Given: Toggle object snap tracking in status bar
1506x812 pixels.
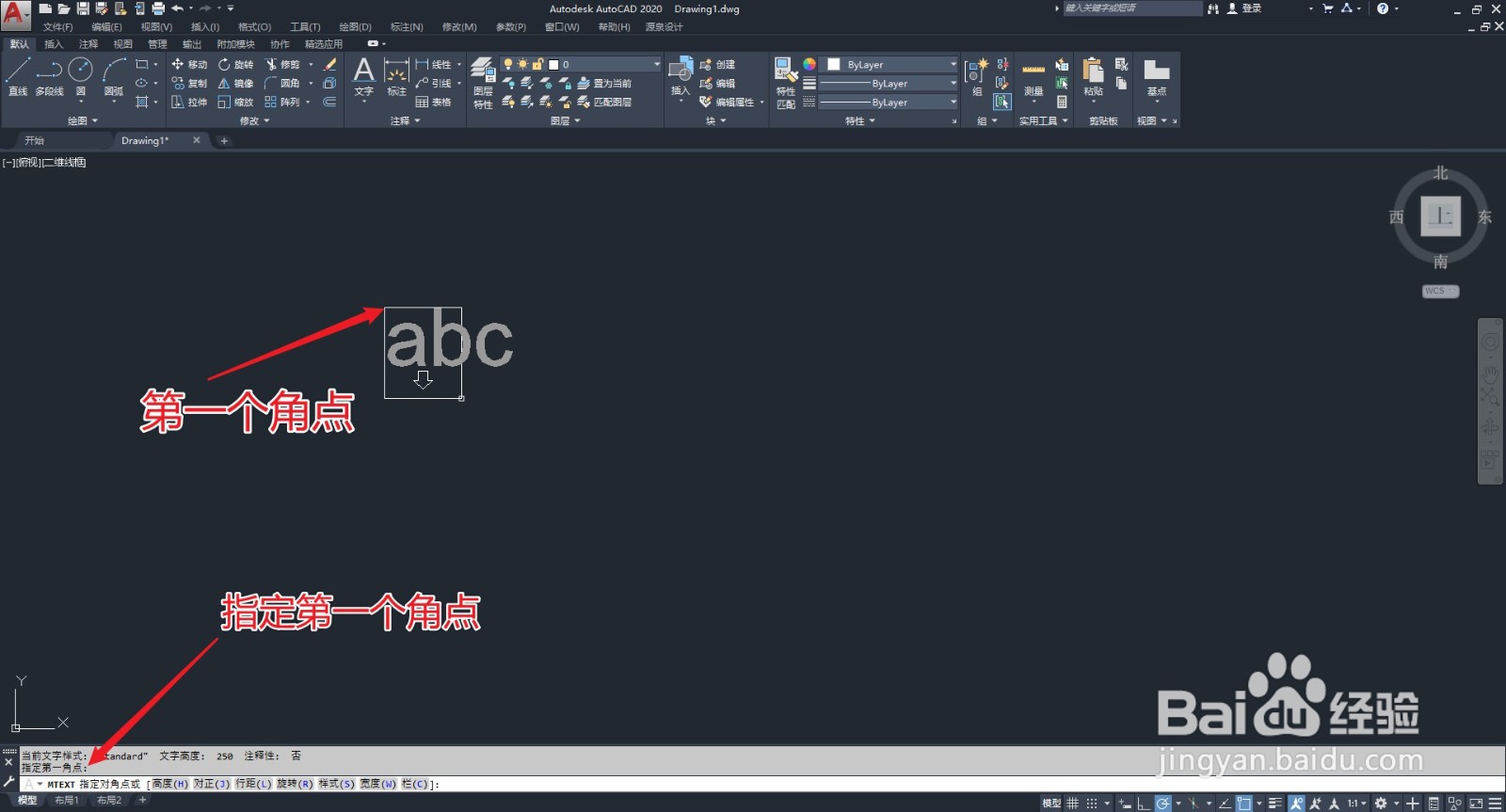Looking at the screenshot, I should (1225, 803).
